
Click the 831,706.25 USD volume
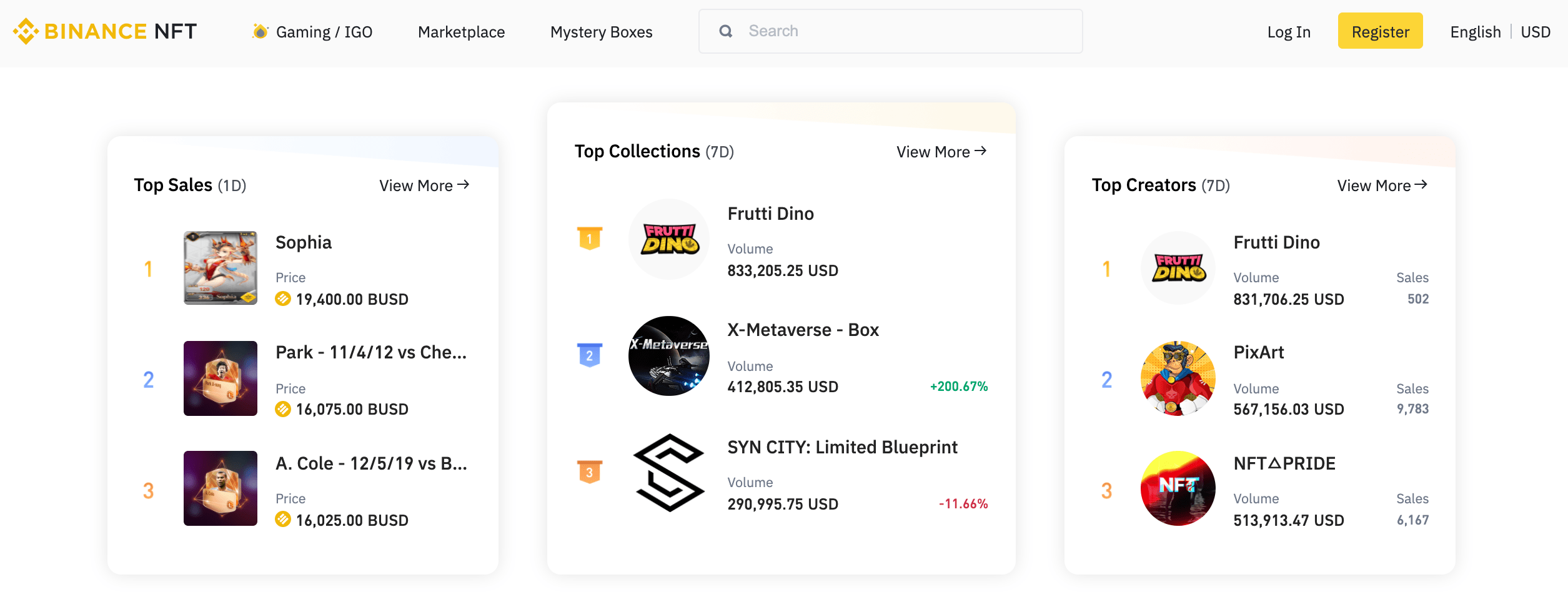tap(1288, 299)
